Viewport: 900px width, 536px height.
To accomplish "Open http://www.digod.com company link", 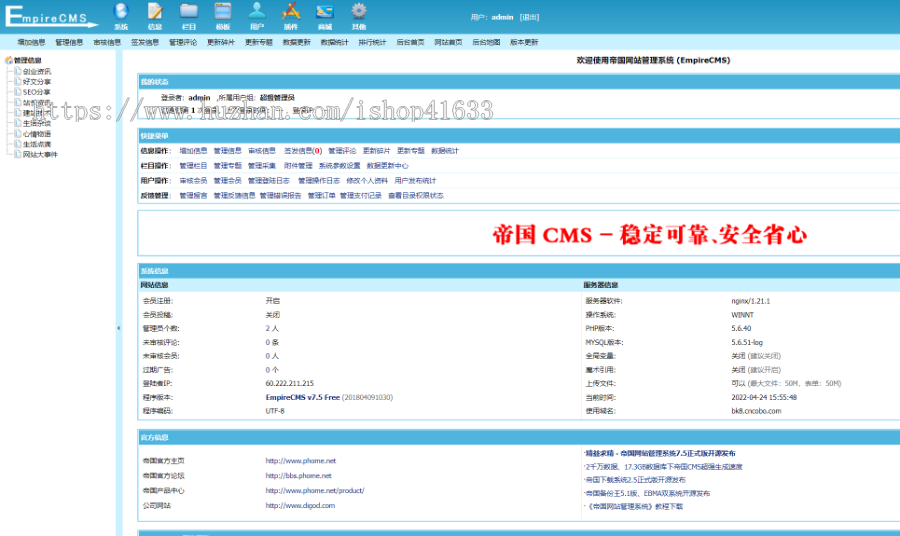I will pyautogui.click(x=300, y=506).
